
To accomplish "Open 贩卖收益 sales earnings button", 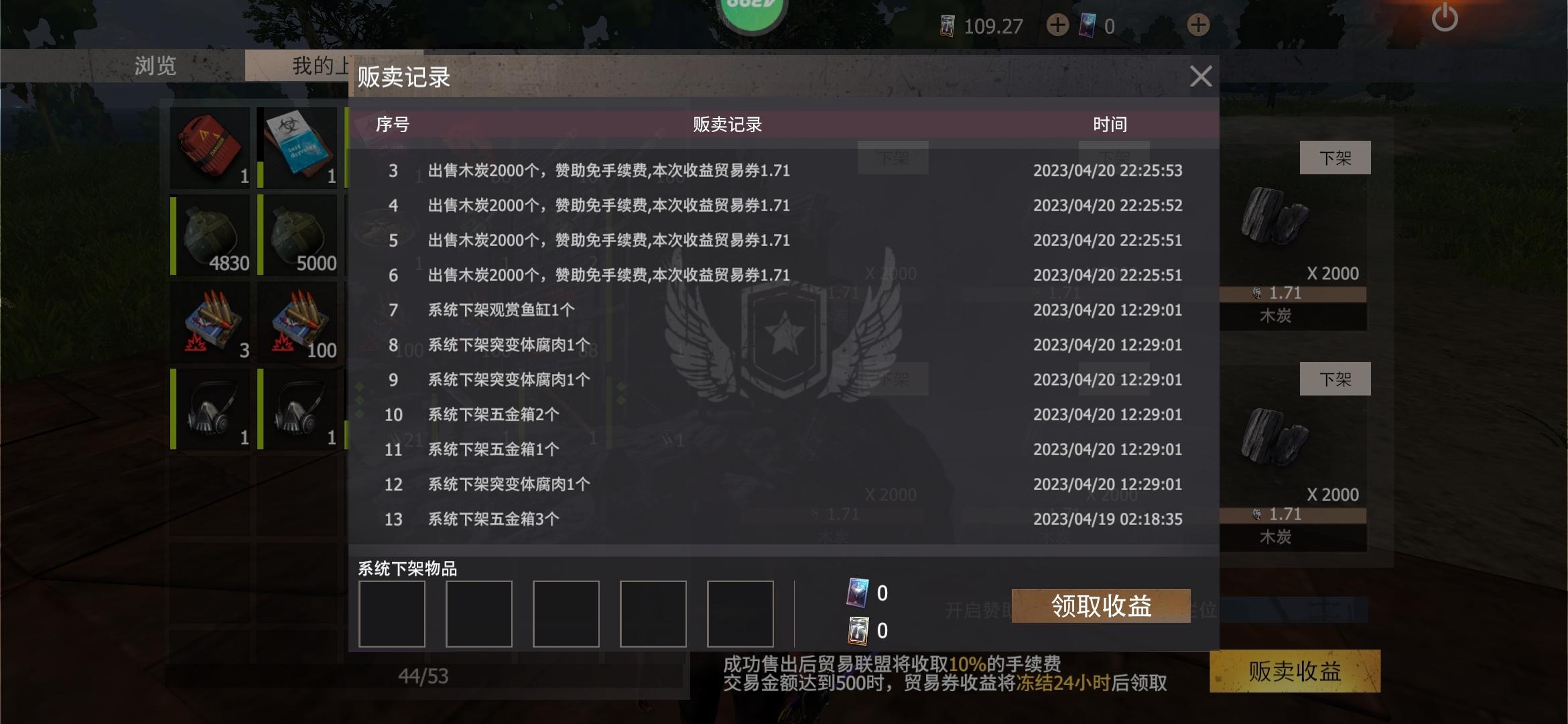I will 1295,671.
